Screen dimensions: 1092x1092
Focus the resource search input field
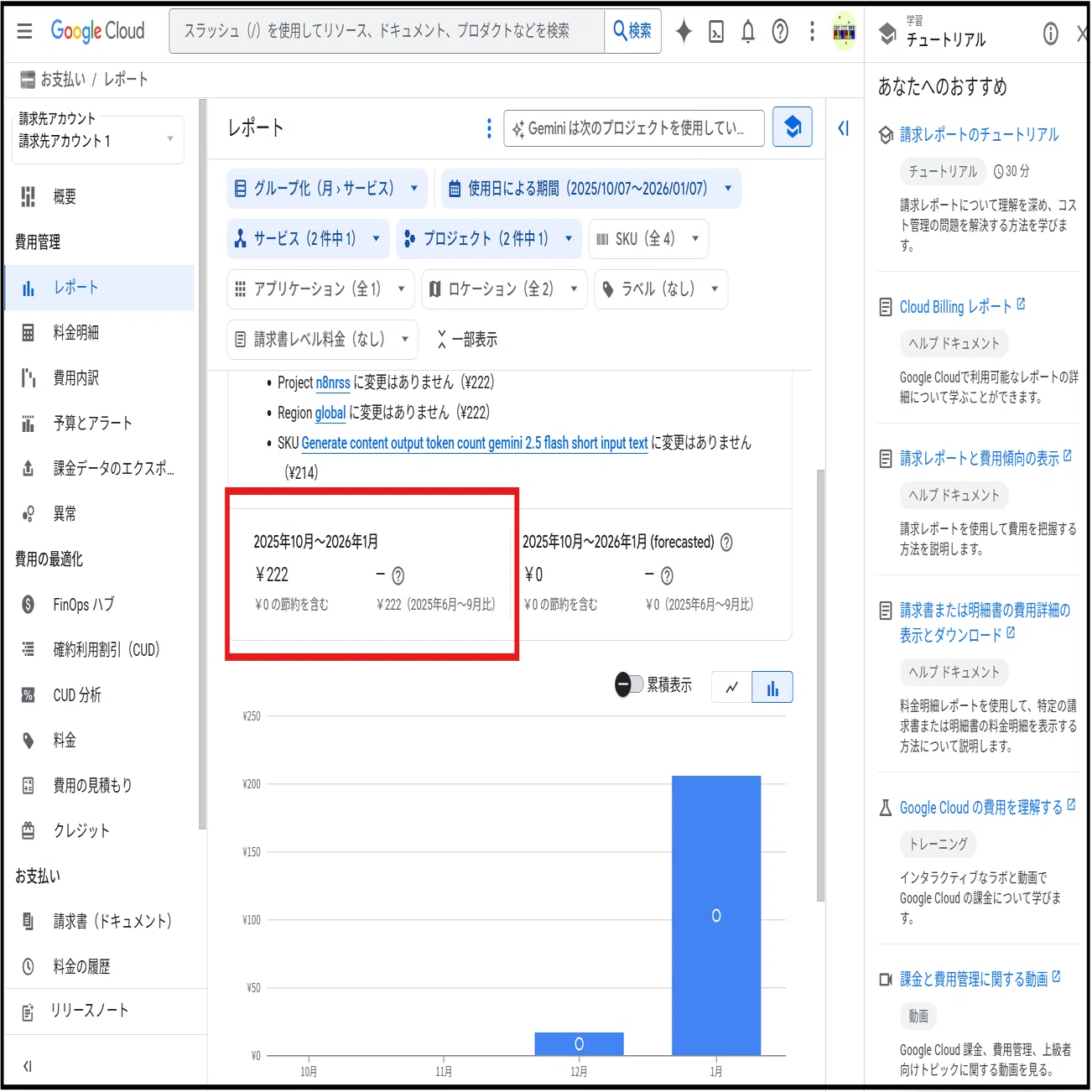pos(387,31)
